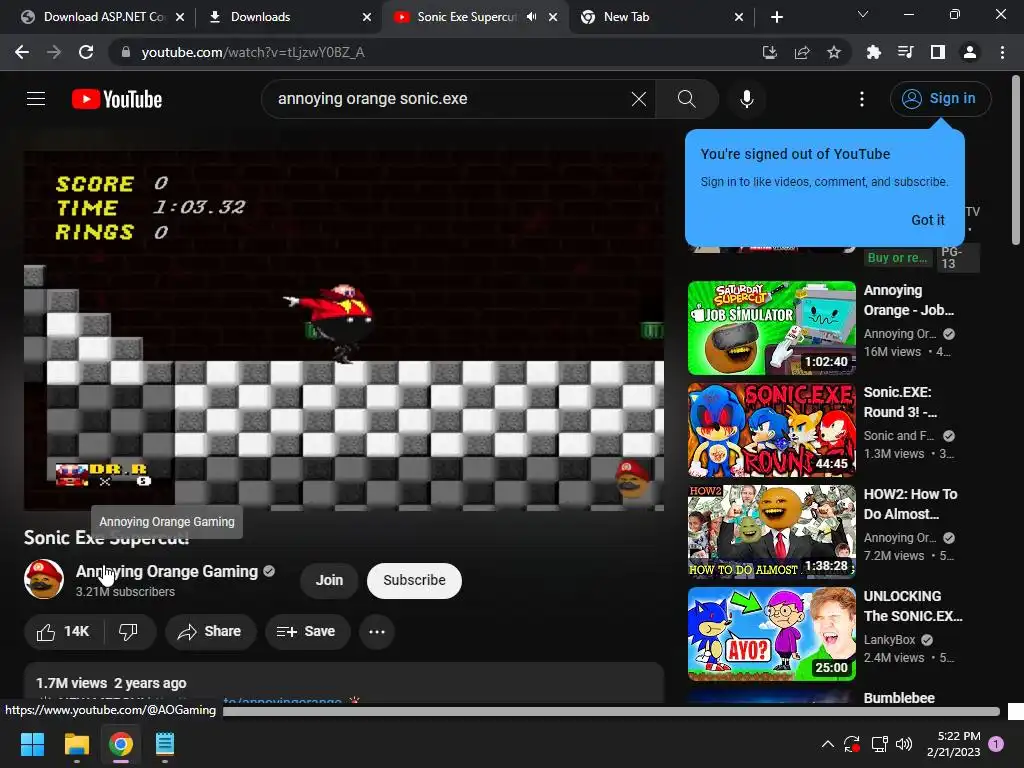The width and height of the screenshot is (1024, 768).
Task: Share the video
Action: click(210, 632)
